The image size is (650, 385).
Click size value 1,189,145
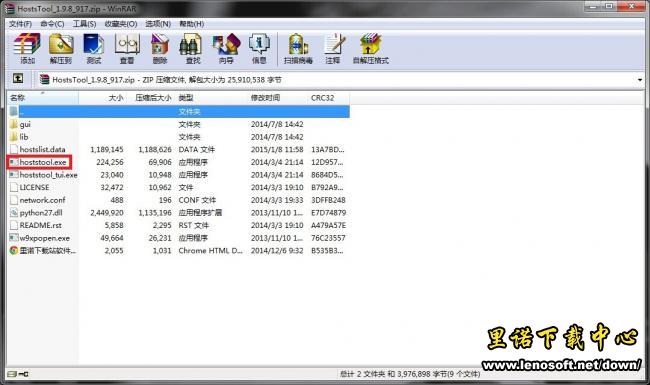(x=107, y=149)
